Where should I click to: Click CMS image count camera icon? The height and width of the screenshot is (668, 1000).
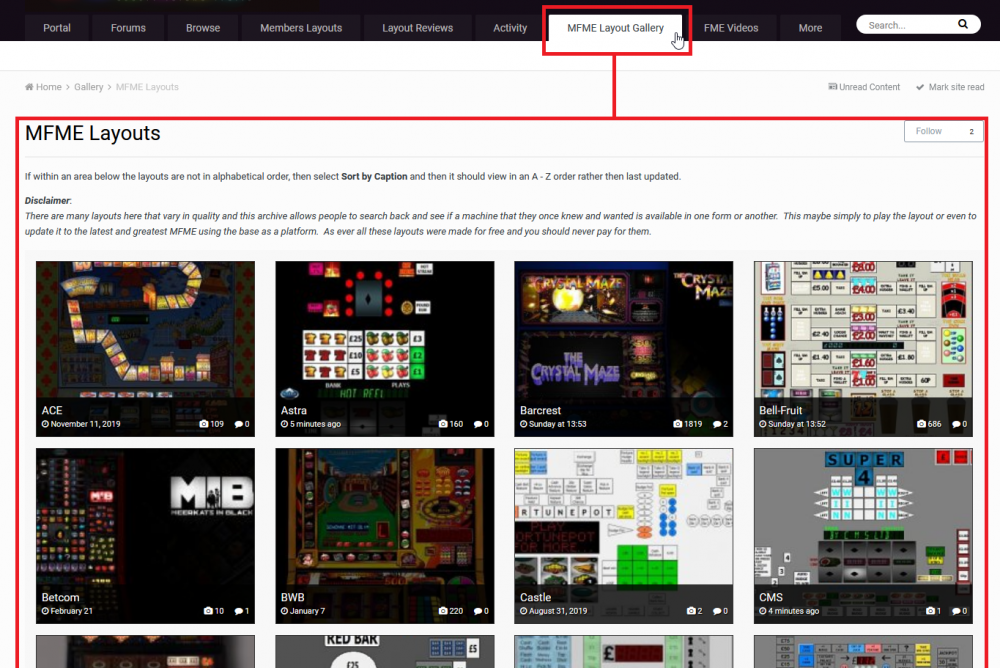tap(930, 611)
